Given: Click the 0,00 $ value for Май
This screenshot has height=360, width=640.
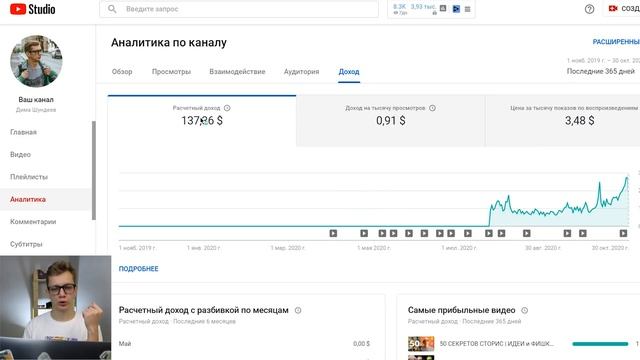Looking at the screenshot, I should point(362,344).
